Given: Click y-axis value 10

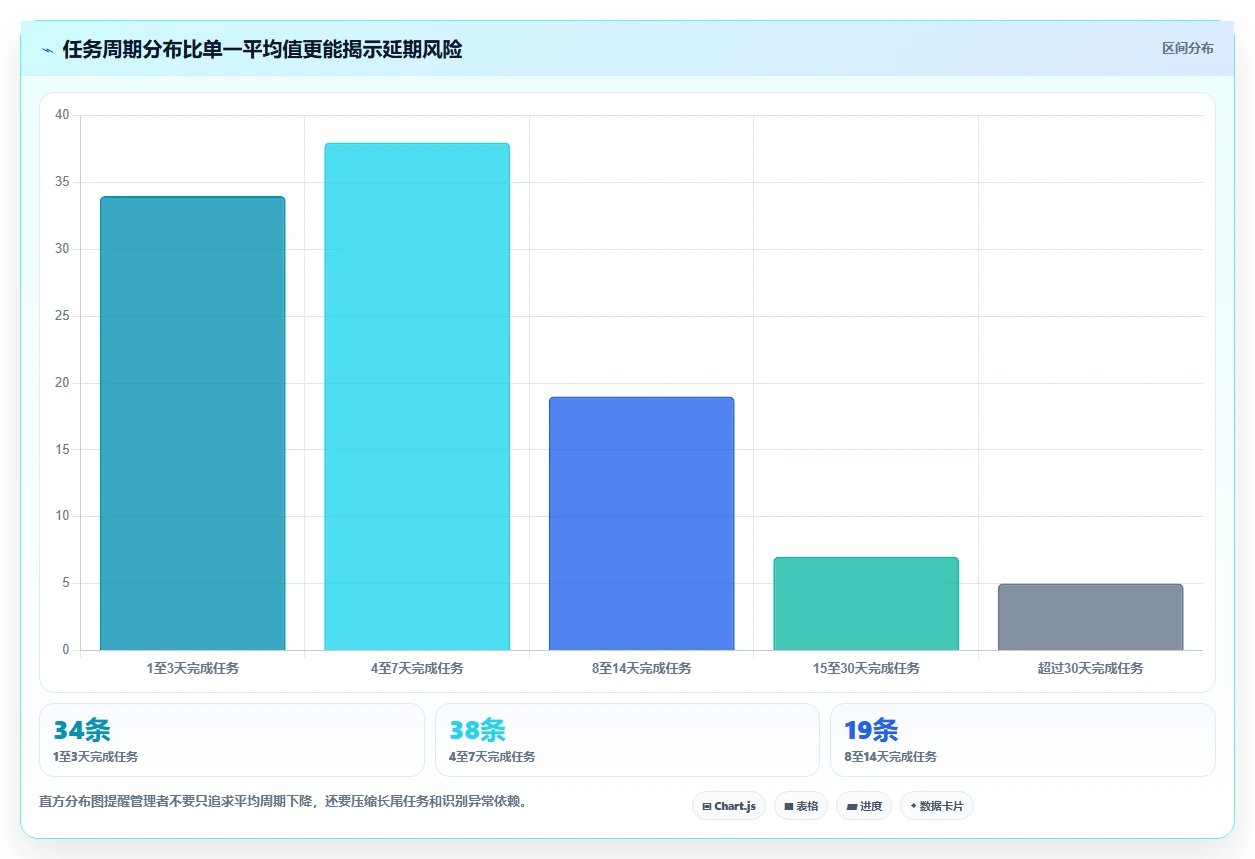Looking at the screenshot, I should pyautogui.click(x=63, y=516).
